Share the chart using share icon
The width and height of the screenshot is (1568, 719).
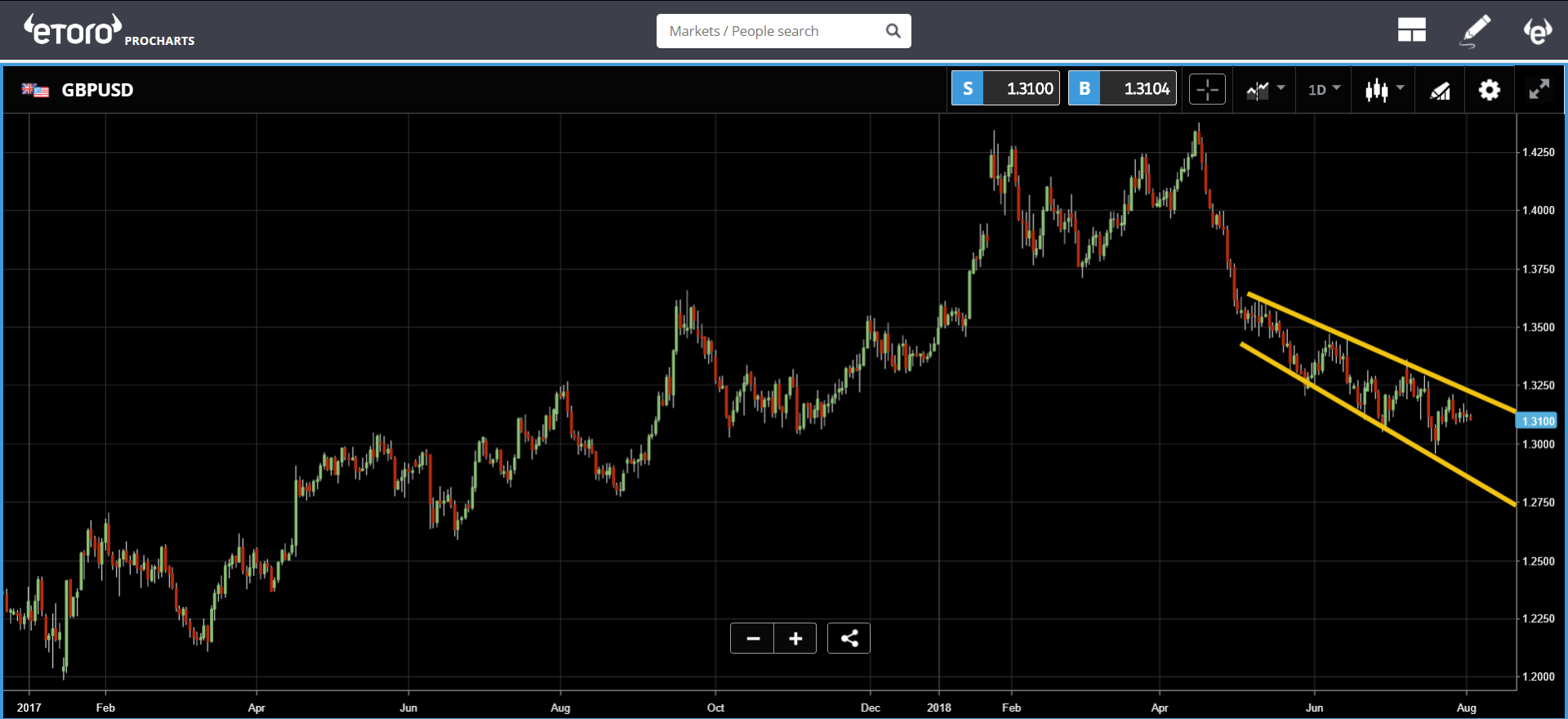tap(849, 638)
